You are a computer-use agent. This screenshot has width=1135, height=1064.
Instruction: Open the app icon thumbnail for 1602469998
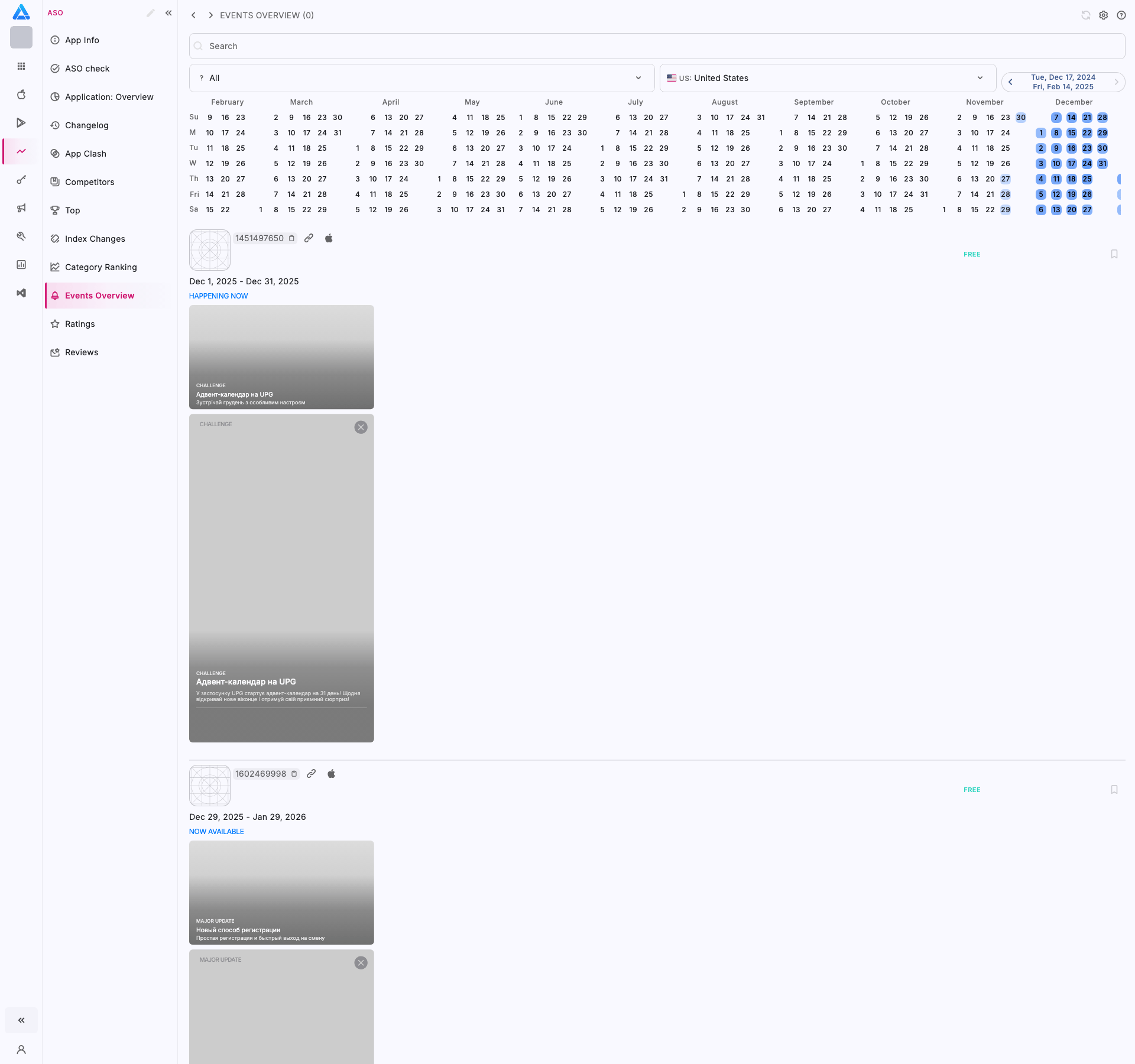(210, 786)
